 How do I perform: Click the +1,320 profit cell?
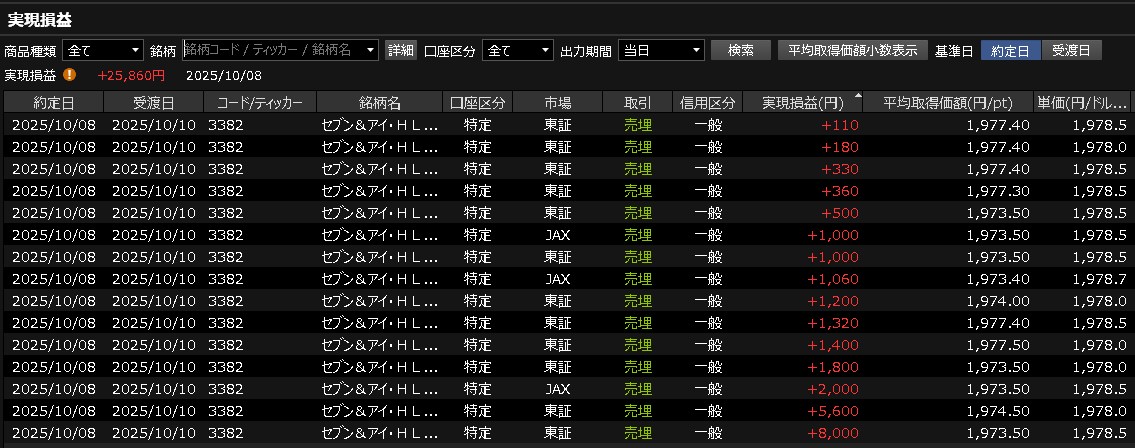(x=833, y=323)
